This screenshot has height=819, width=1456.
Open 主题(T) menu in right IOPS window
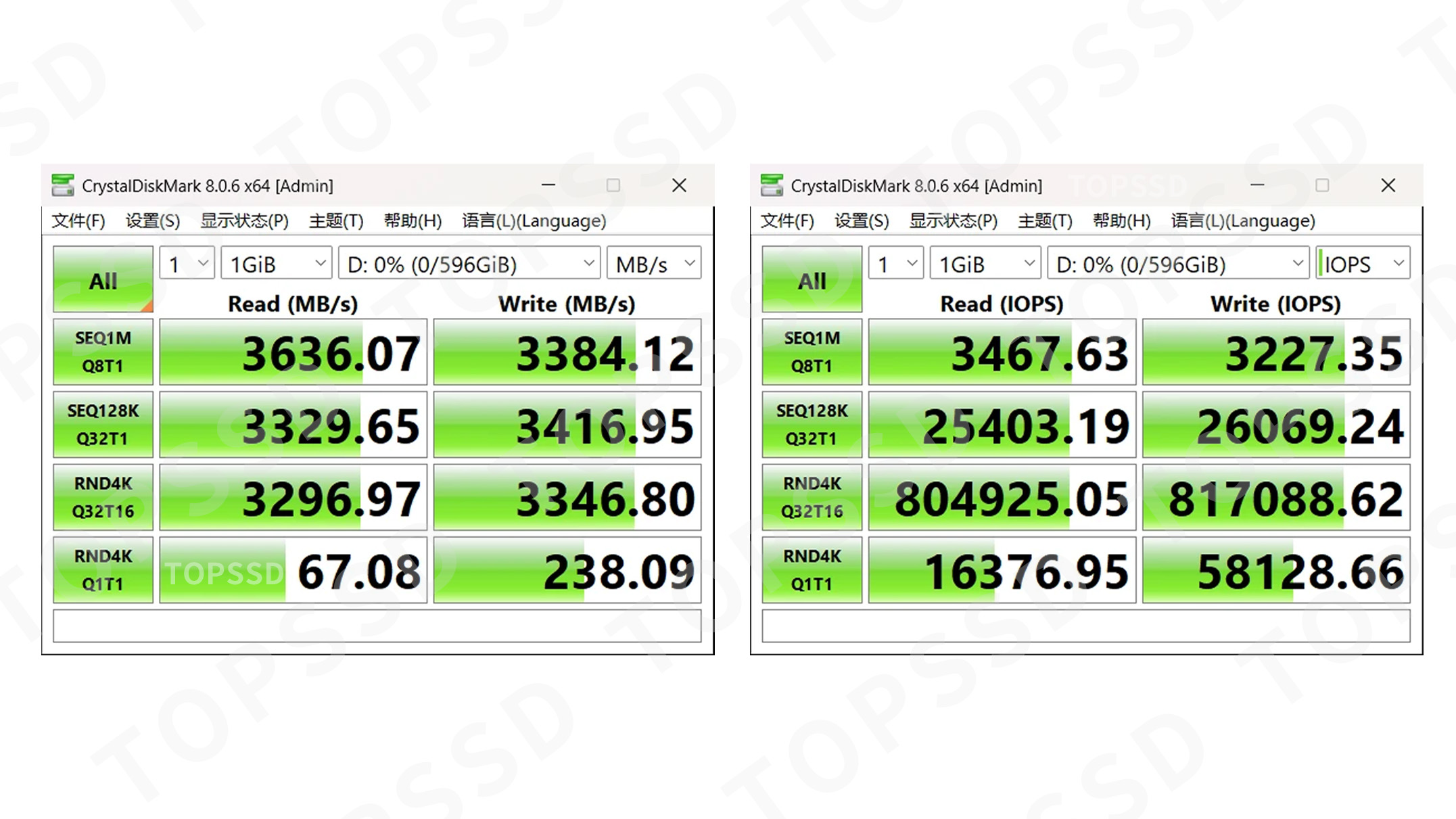click(x=1045, y=221)
